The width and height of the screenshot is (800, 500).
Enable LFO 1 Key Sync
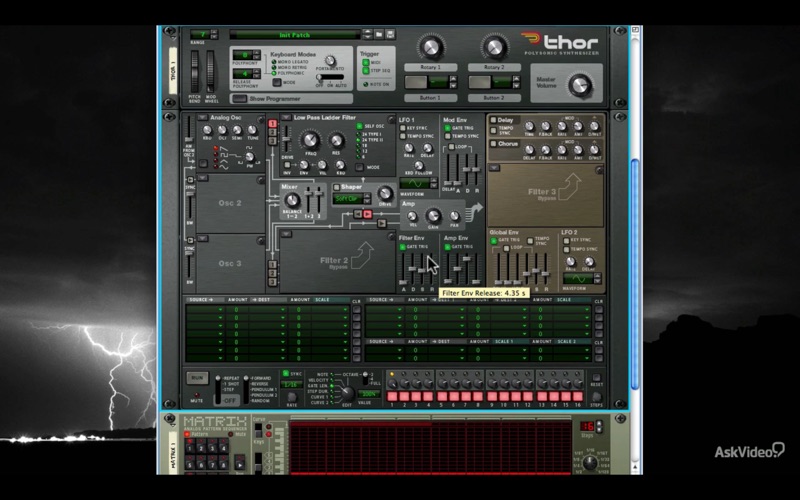point(403,128)
